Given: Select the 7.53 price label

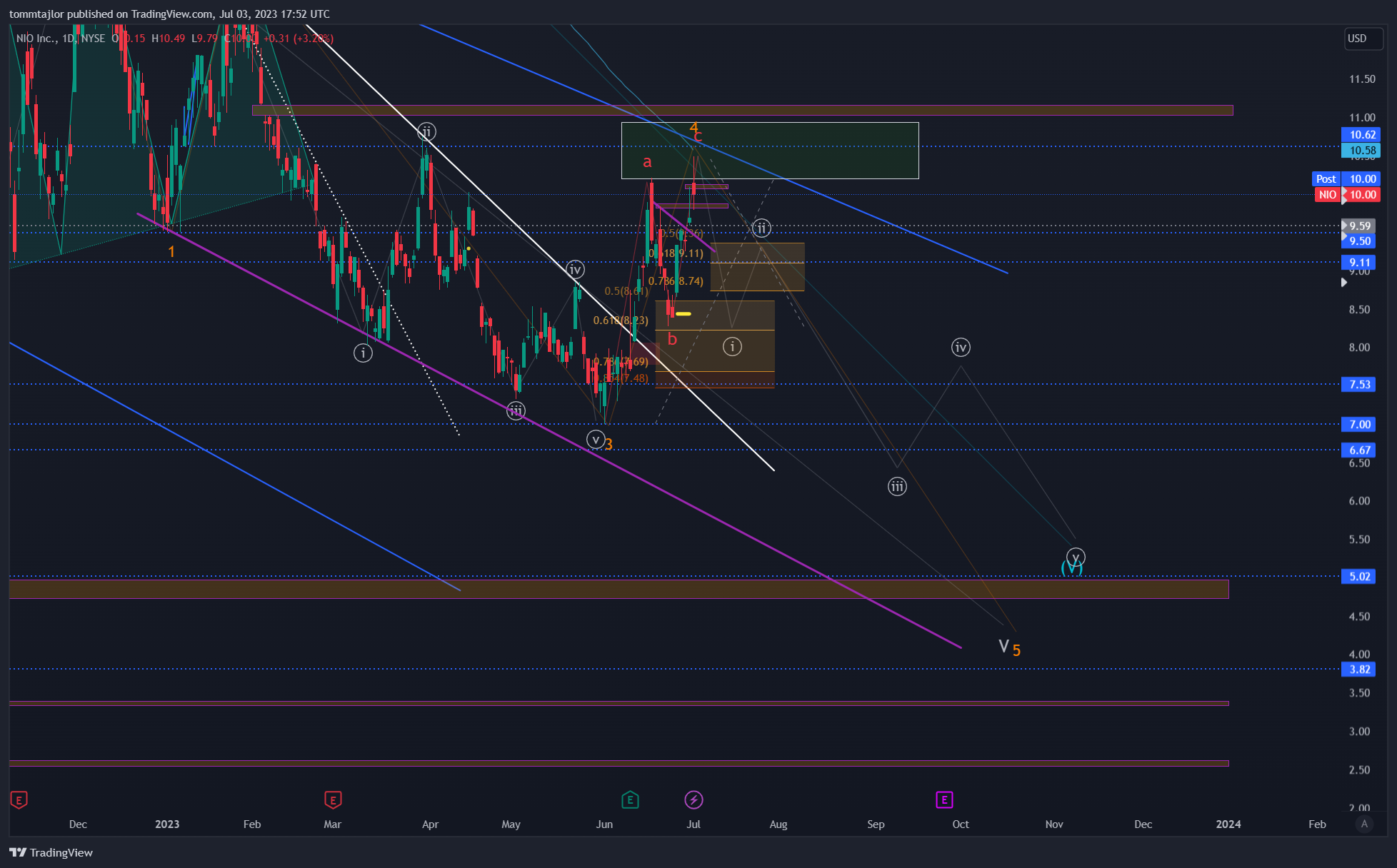Looking at the screenshot, I should (1359, 385).
